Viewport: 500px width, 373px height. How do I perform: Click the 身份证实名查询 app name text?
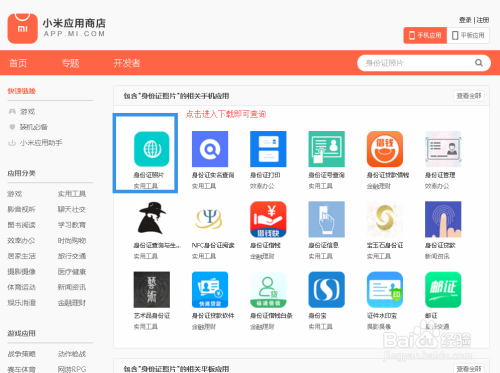[x=213, y=175]
